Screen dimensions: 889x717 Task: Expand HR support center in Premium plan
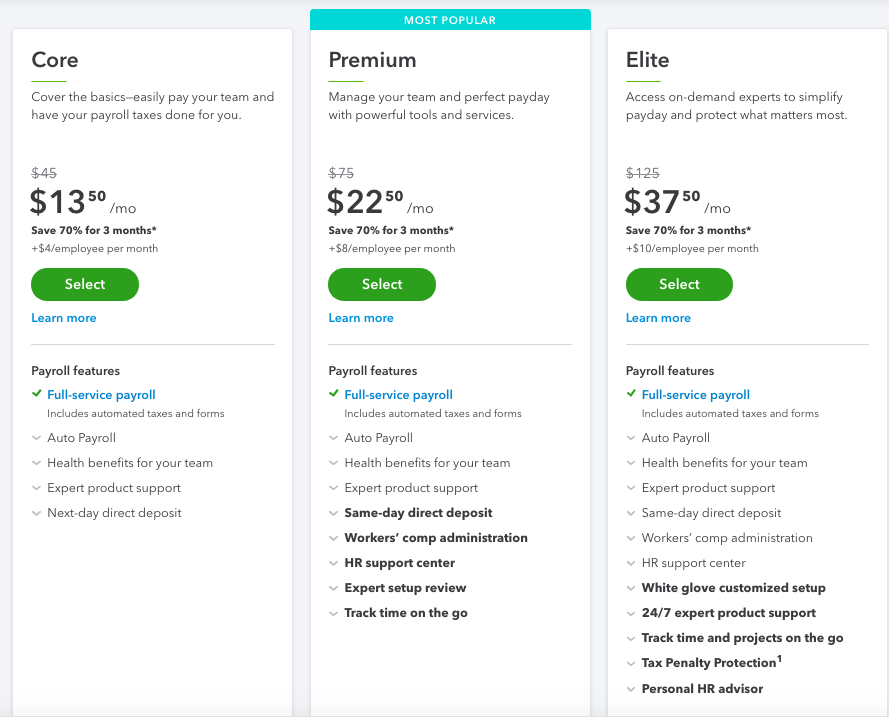[x=392, y=563]
